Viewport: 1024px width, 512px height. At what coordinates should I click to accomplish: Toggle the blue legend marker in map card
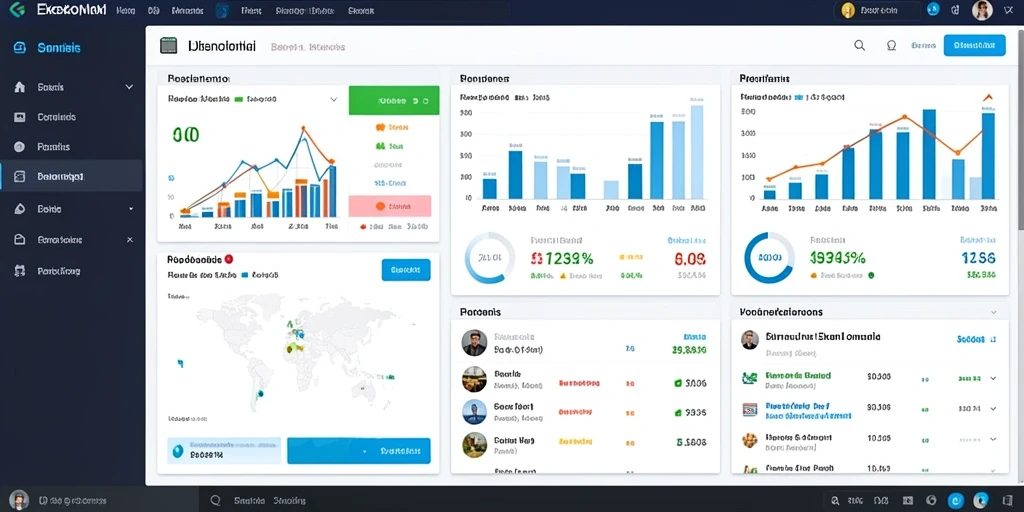point(245,276)
